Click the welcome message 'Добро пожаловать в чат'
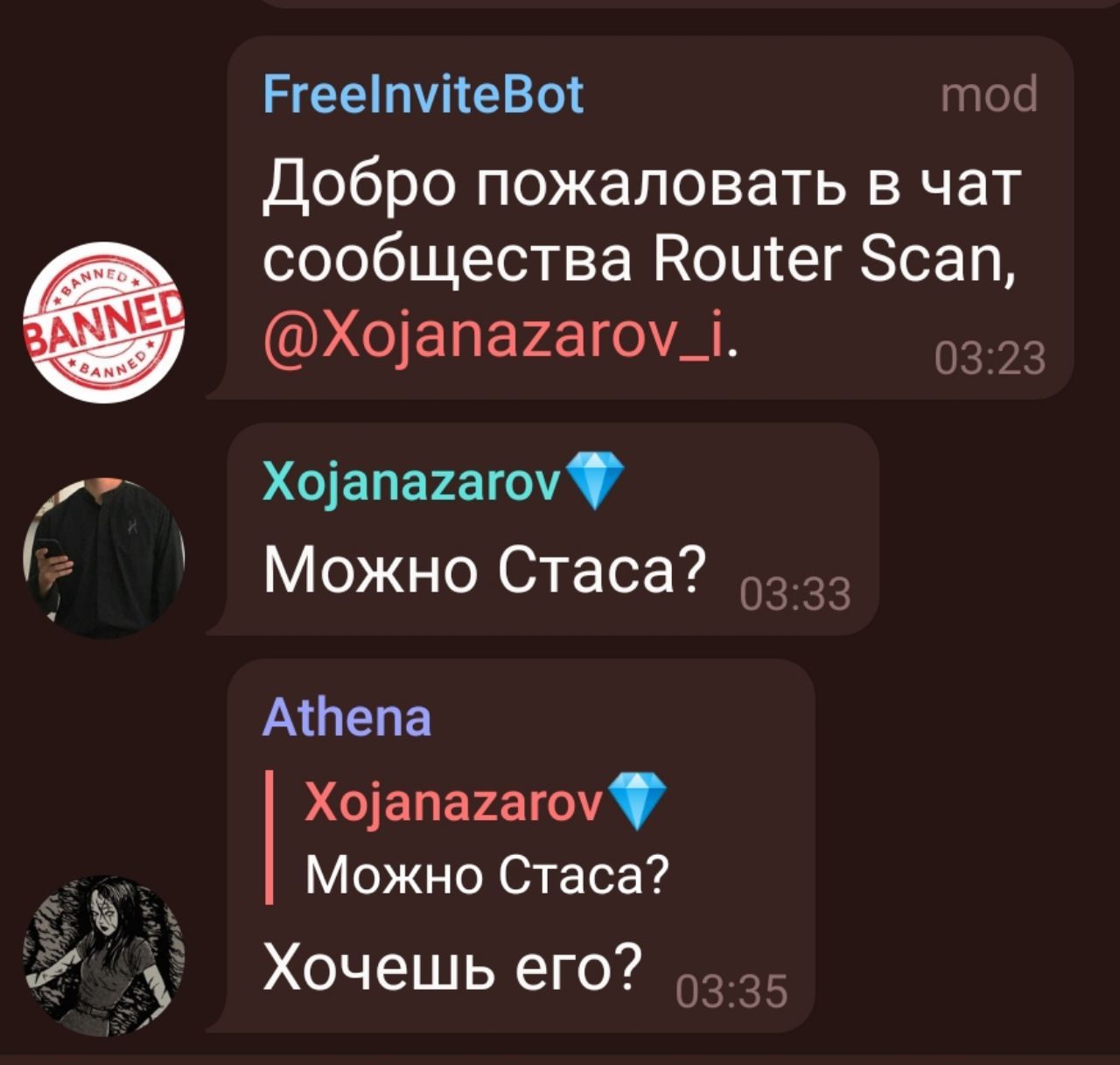The height and width of the screenshot is (1065, 1120). pos(641,185)
